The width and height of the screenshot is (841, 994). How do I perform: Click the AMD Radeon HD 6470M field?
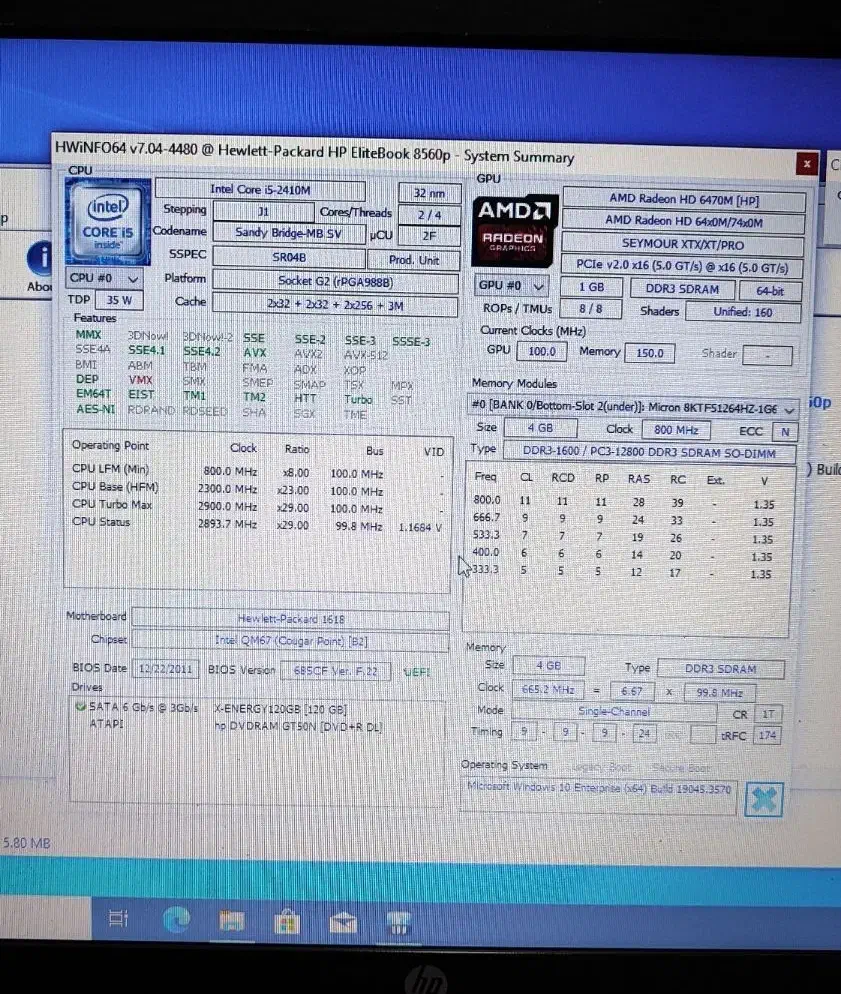click(683, 199)
